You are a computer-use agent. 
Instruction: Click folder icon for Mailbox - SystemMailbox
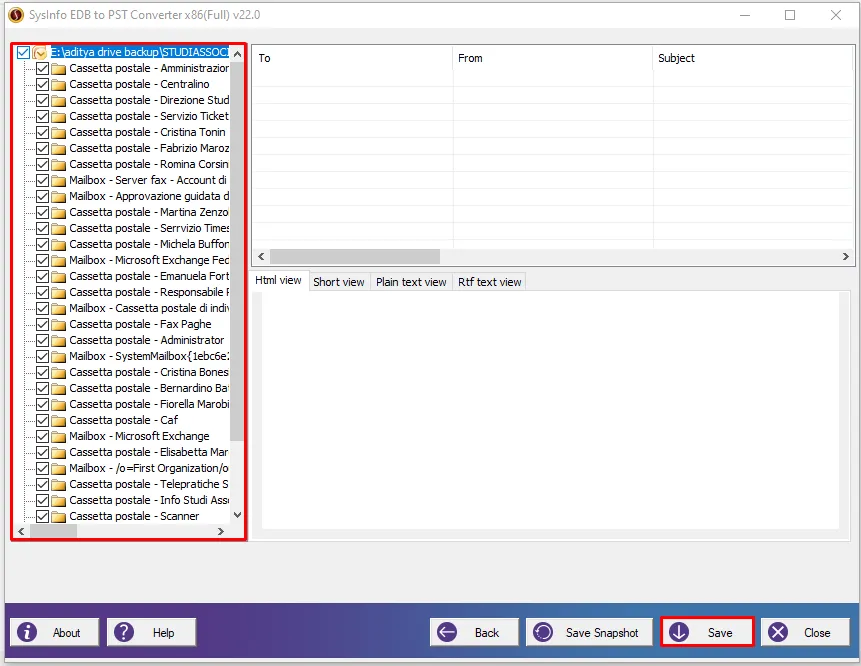pyautogui.click(x=59, y=356)
